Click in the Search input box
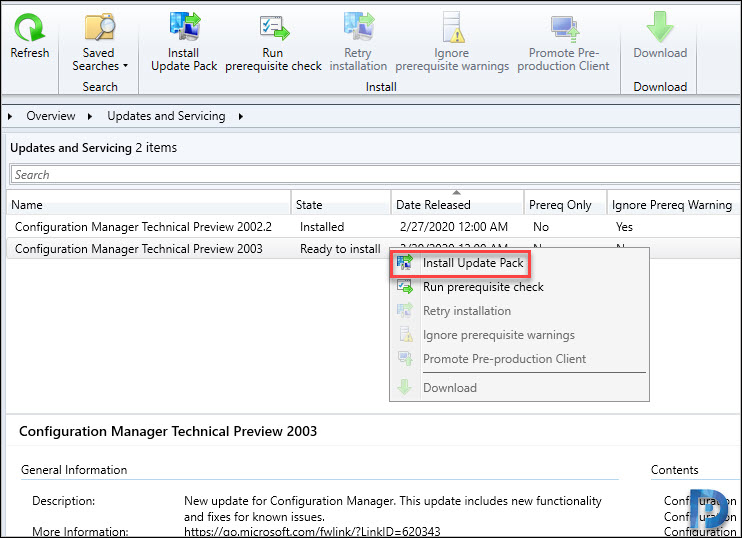 coord(375,175)
